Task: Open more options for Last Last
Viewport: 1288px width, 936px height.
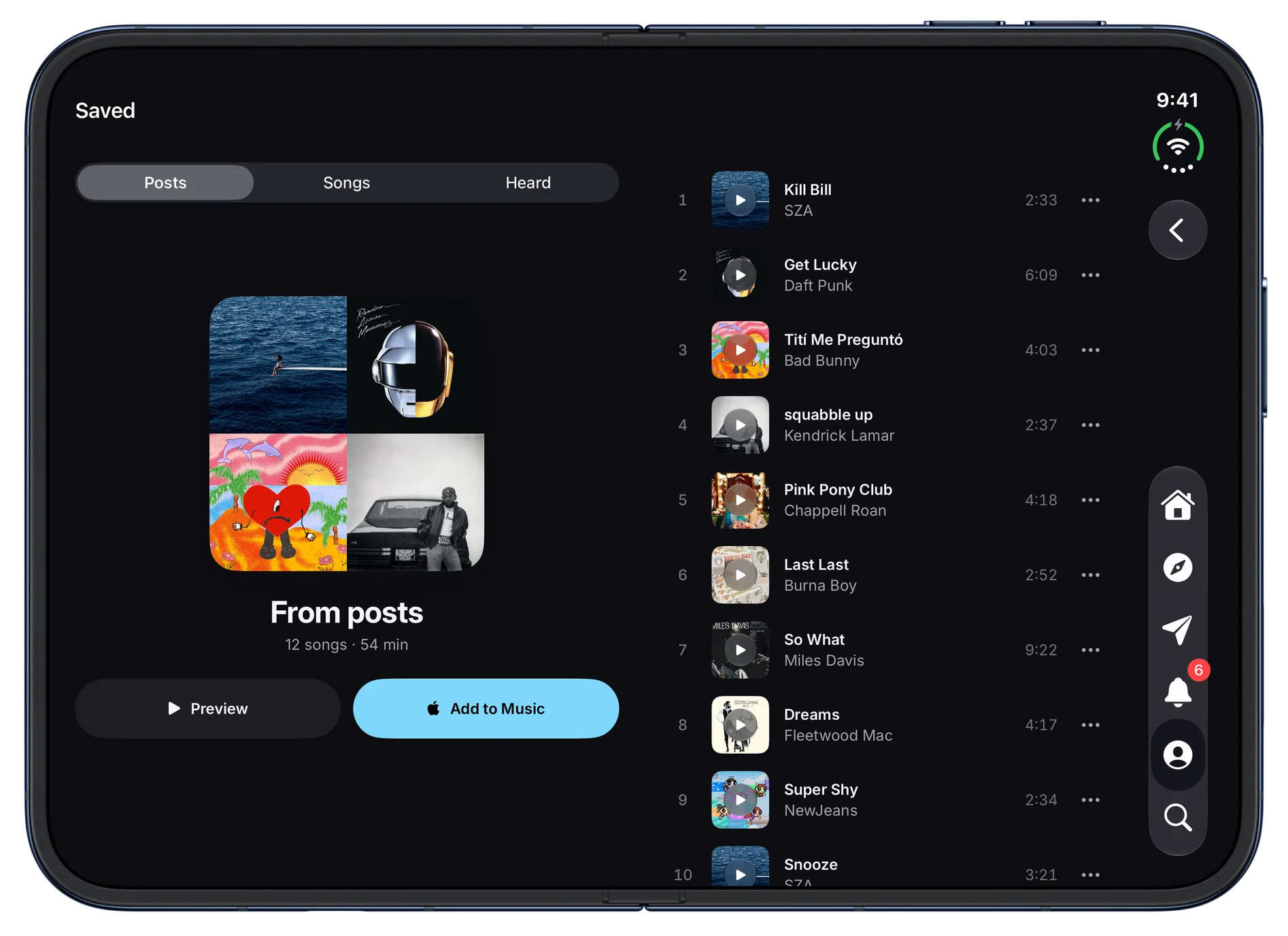Action: (1090, 575)
